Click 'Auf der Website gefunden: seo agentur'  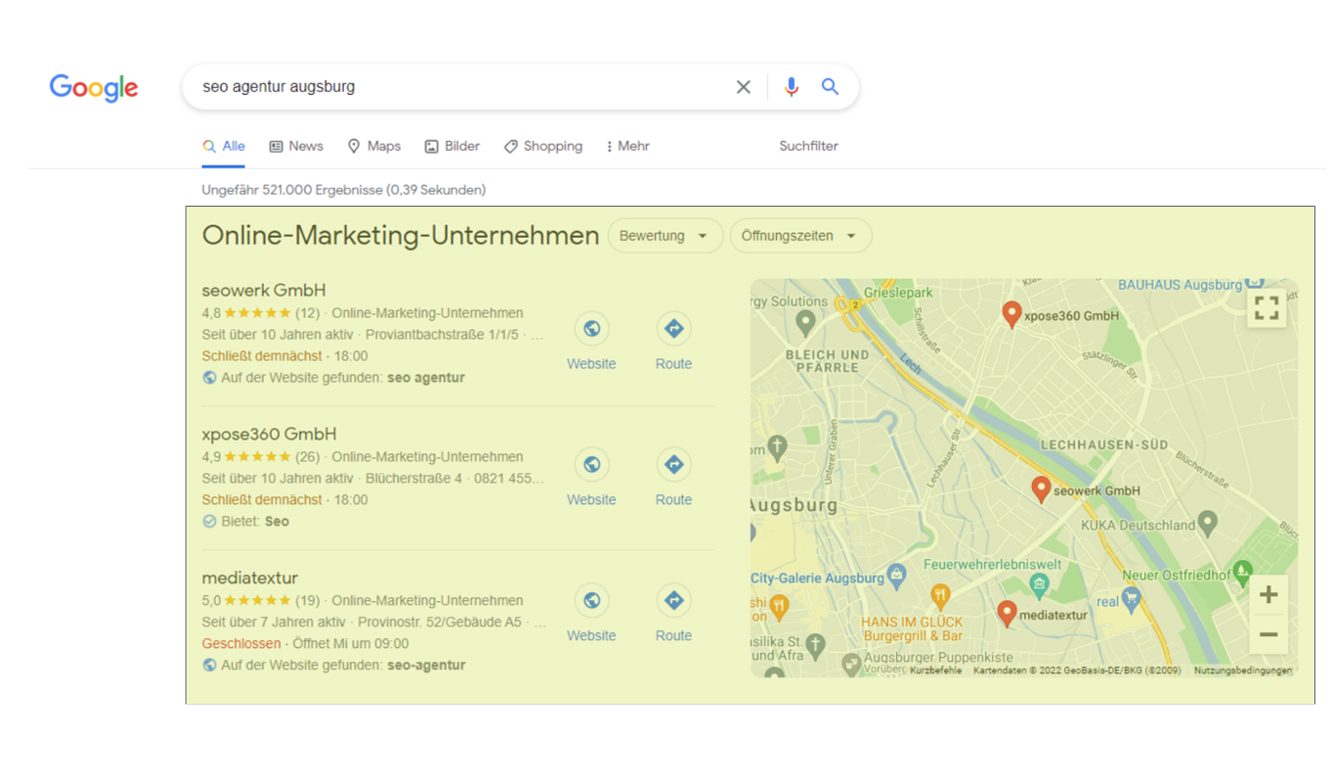coord(333,378)
